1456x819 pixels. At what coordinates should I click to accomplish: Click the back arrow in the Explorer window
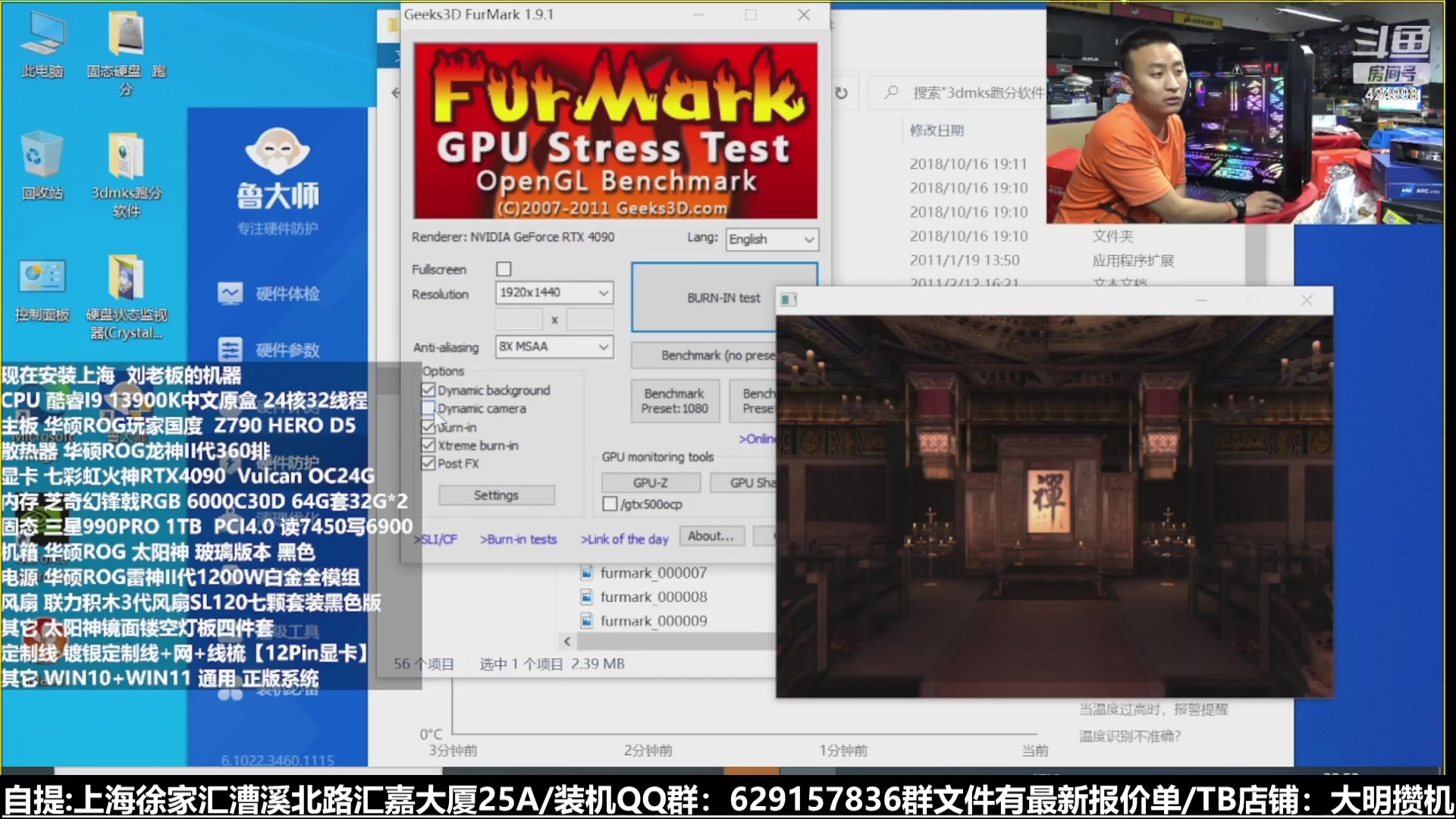click(x=395, y=93)
